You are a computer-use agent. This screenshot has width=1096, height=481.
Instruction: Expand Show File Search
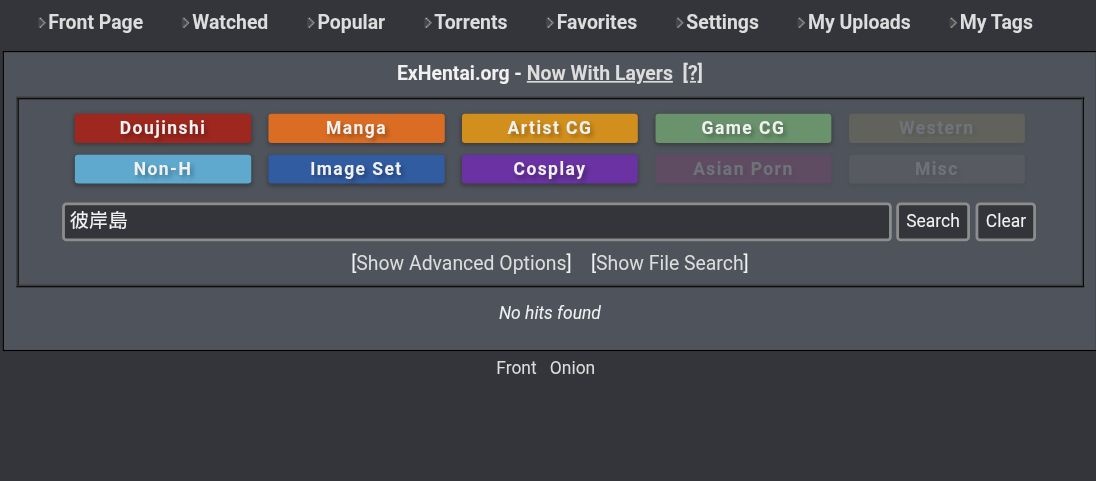[669, 263]
